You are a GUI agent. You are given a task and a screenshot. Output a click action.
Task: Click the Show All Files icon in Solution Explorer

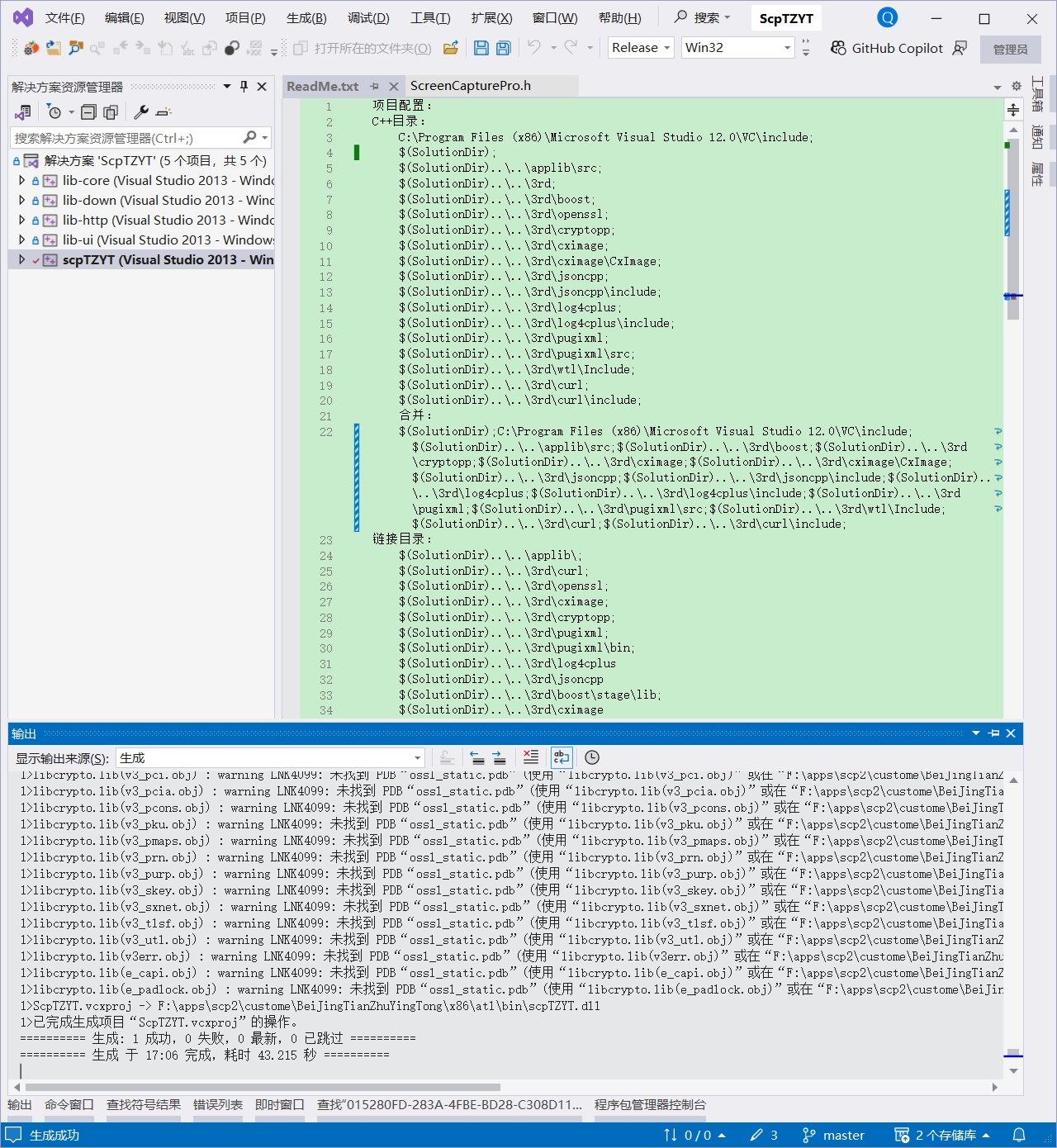point(111,112)
